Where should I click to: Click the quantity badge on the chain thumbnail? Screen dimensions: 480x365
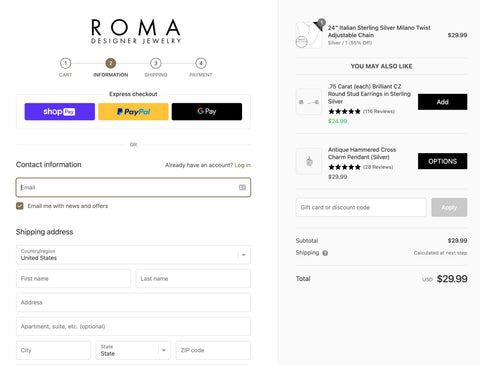[321, 23]
